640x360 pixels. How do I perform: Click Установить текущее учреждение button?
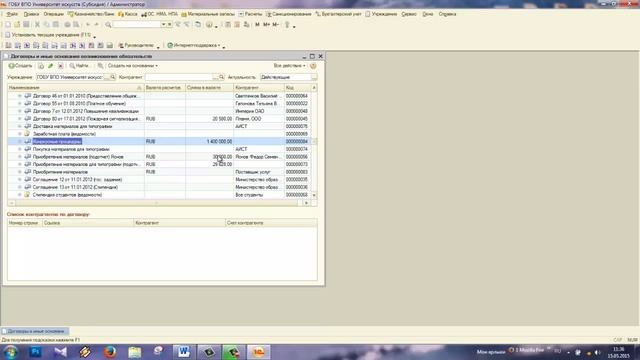(x=48, y=35)
